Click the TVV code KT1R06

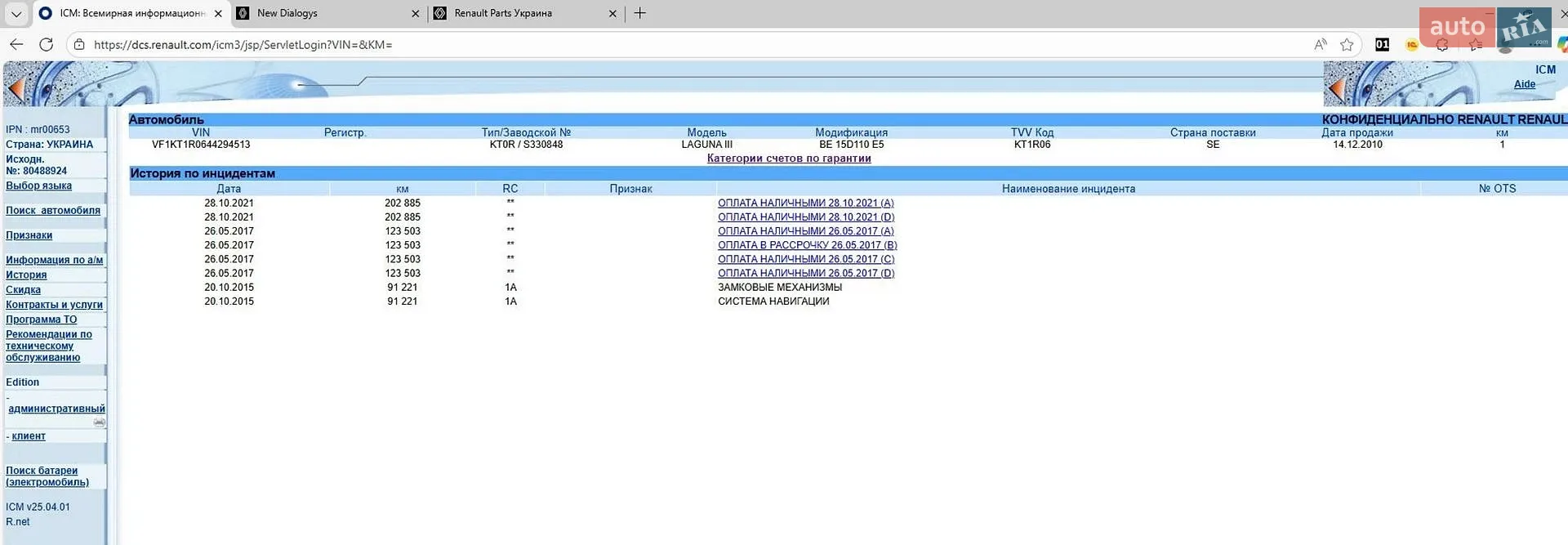(1032, 145)
